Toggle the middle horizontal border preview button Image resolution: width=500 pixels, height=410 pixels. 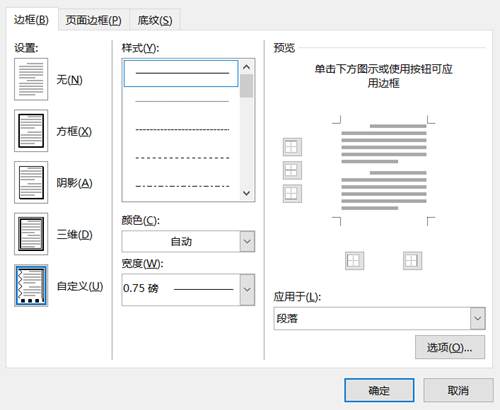point(292,170)
